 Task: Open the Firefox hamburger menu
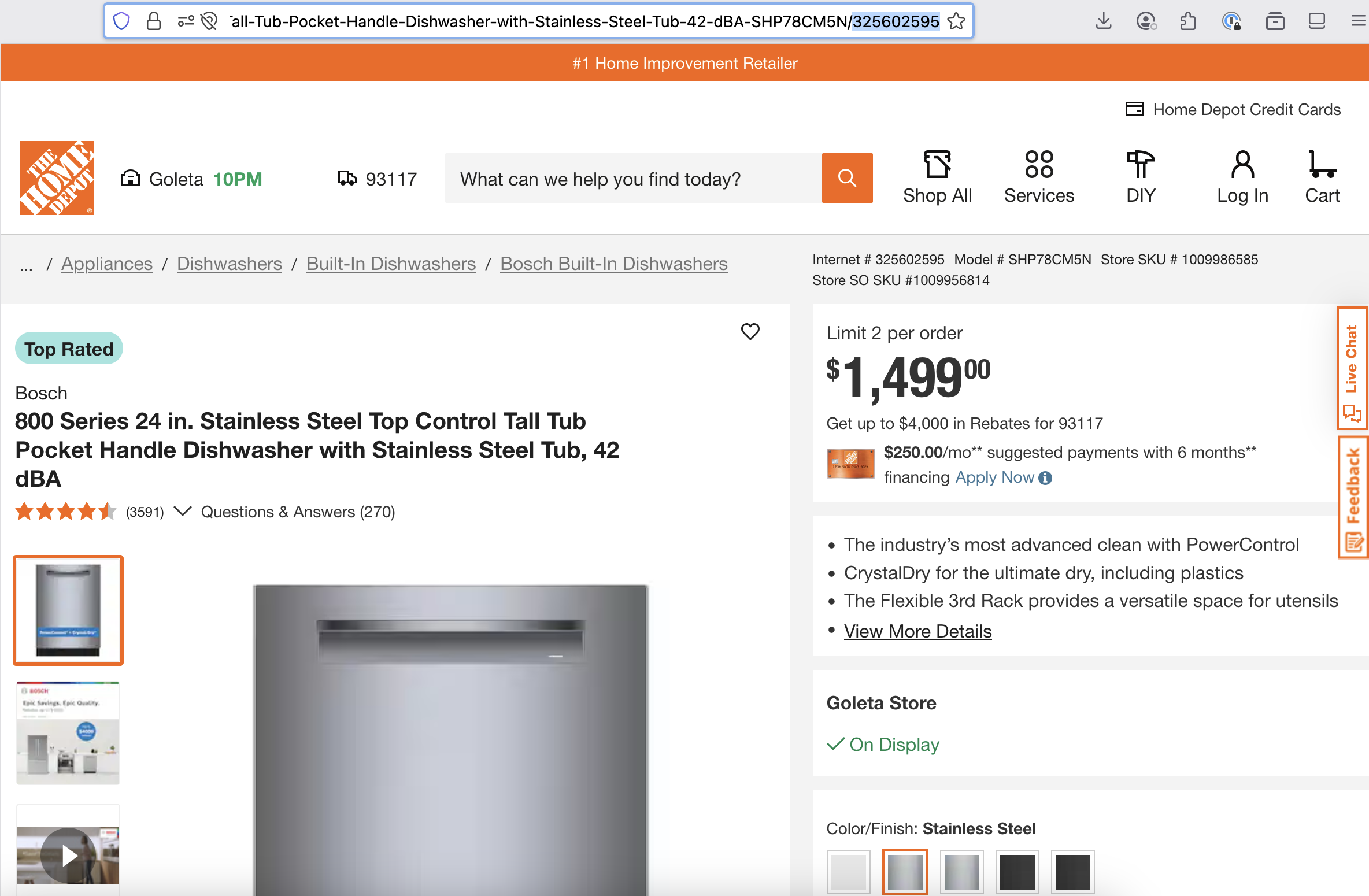pyautogui.click(x=1357, y=21)
